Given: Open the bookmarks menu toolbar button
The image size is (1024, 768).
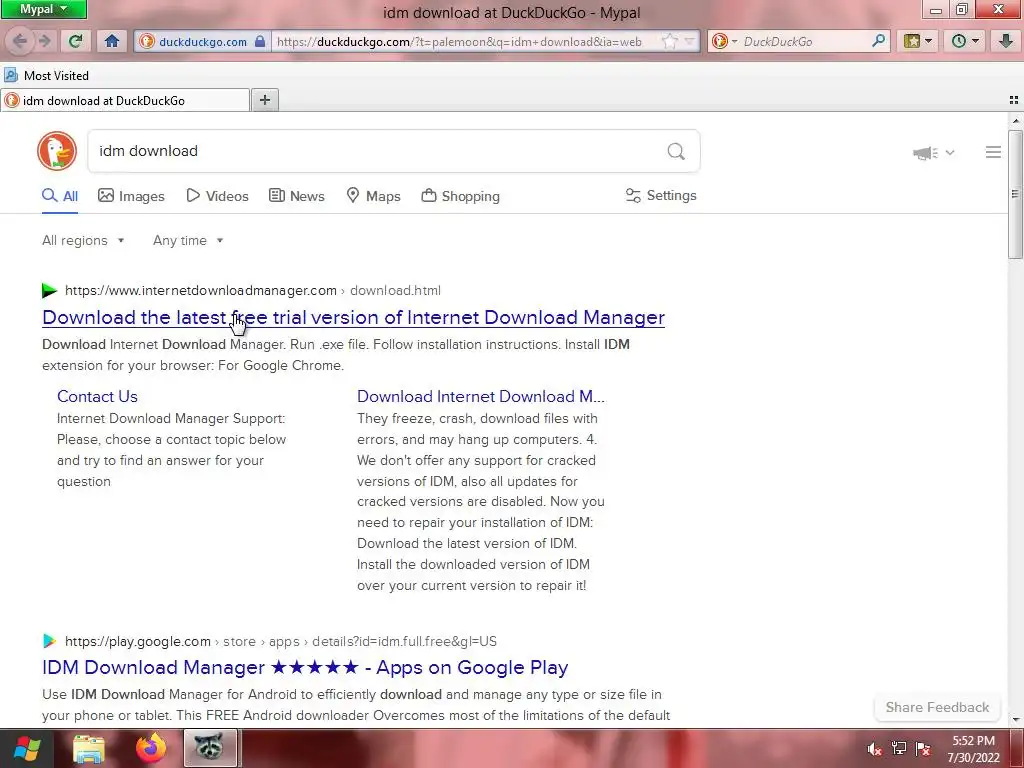Looking at the screenshot, I should 918,41.
